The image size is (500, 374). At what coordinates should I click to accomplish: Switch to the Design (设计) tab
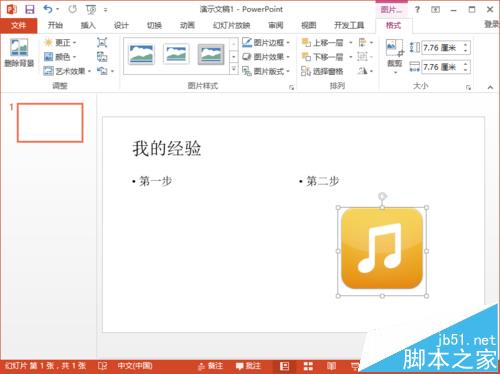pyautogui.click(x=121, y=25)
